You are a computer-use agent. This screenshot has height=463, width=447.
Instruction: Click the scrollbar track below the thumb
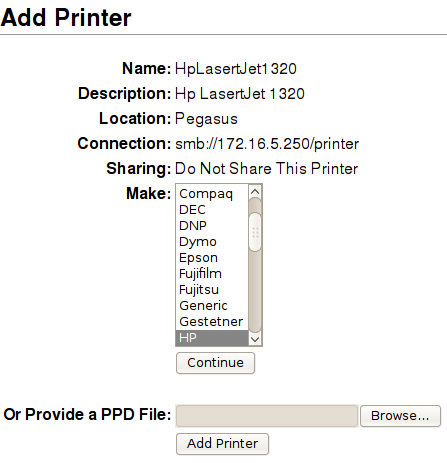(255, 292)
